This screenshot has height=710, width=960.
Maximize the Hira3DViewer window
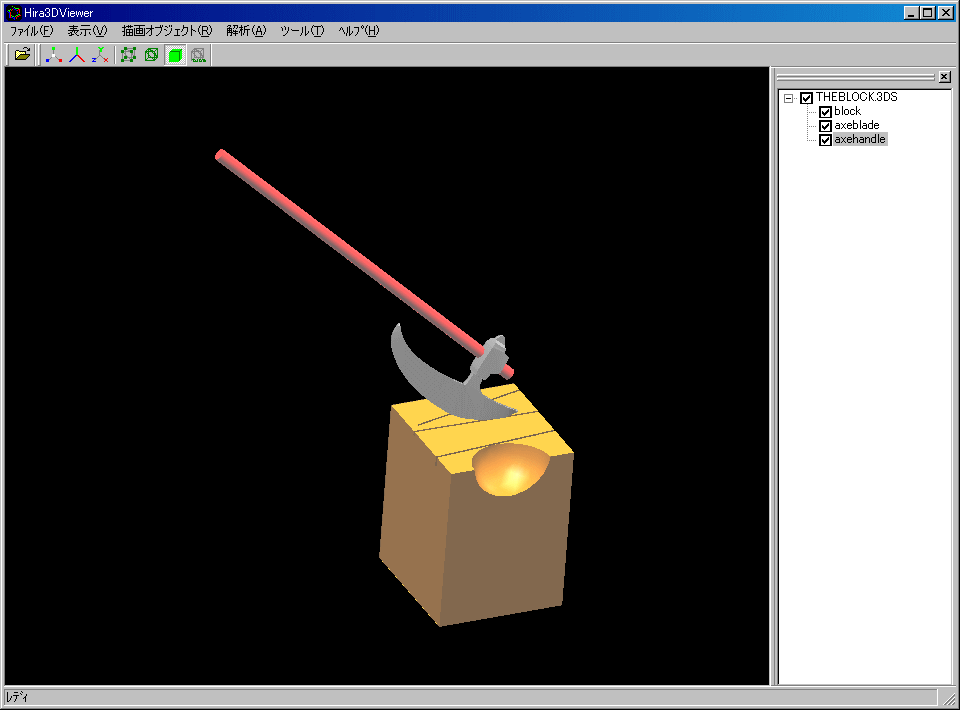[x=928, y=12]
